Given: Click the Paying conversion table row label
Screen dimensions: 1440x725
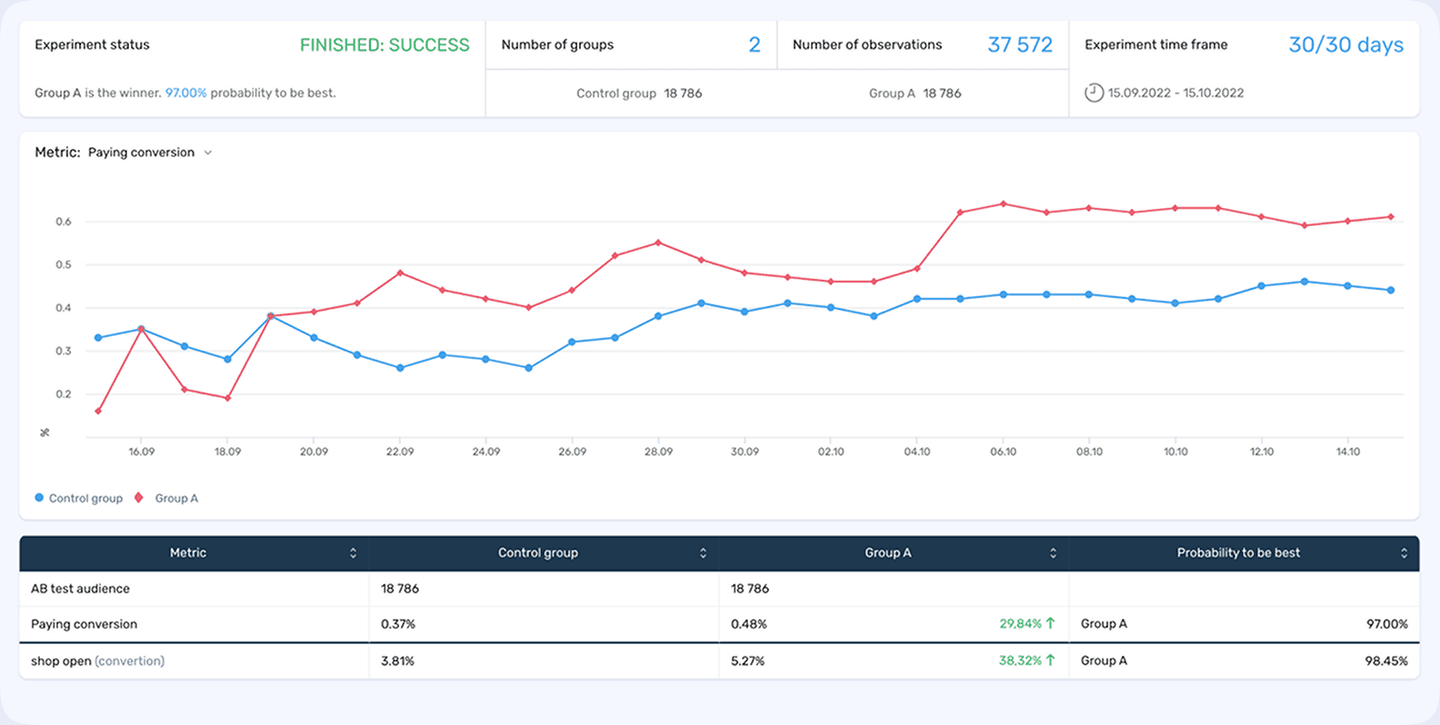Looking at the screenshot, I should point(84,624).
